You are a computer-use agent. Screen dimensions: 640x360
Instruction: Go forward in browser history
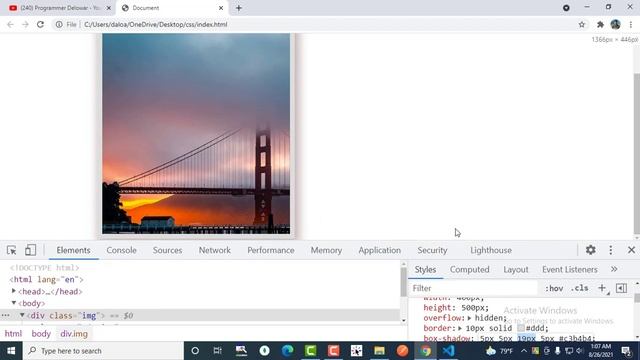25,24
